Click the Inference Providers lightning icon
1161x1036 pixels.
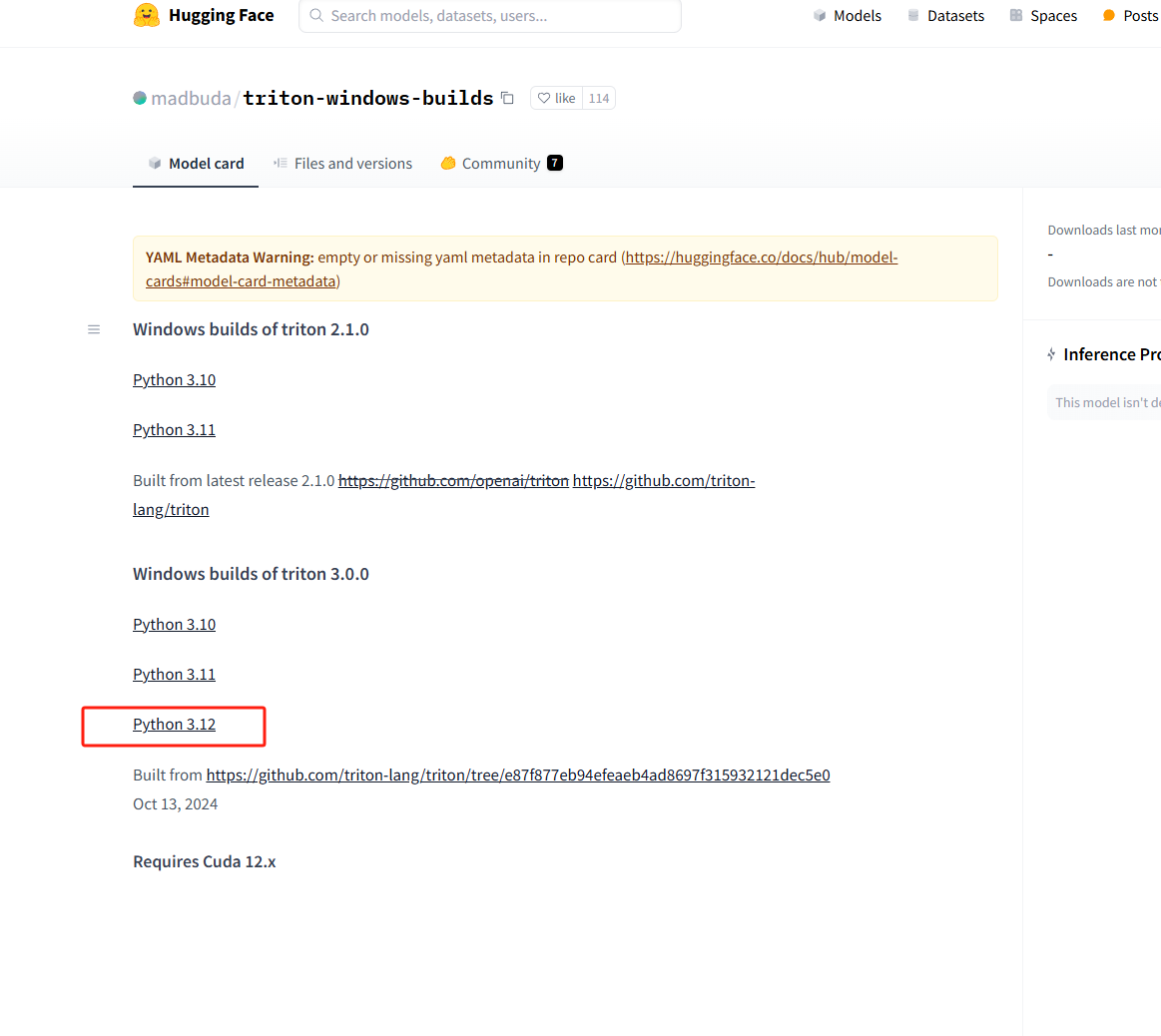click(x=1051, y=354)
